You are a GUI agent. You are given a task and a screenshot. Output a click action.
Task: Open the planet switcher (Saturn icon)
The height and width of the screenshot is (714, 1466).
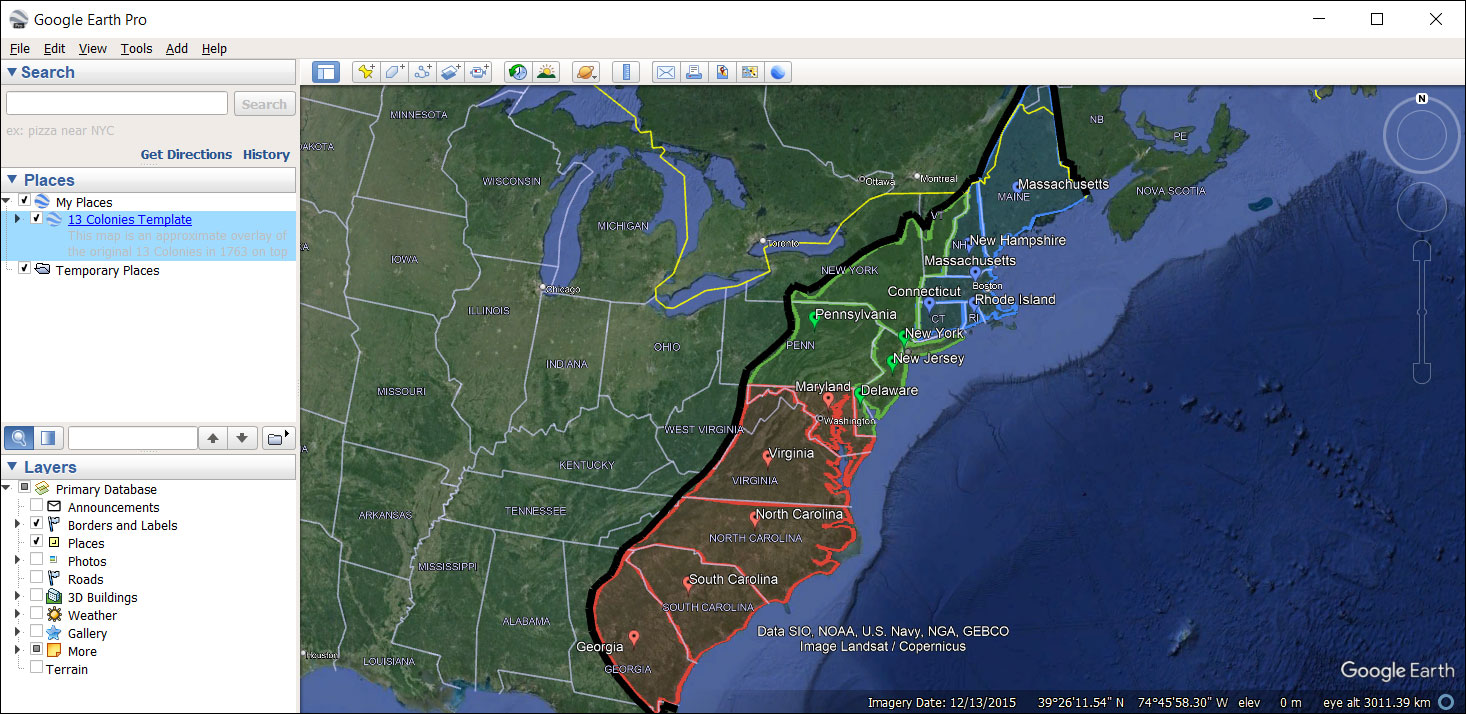pyautogui.click(x=586, y=72)
